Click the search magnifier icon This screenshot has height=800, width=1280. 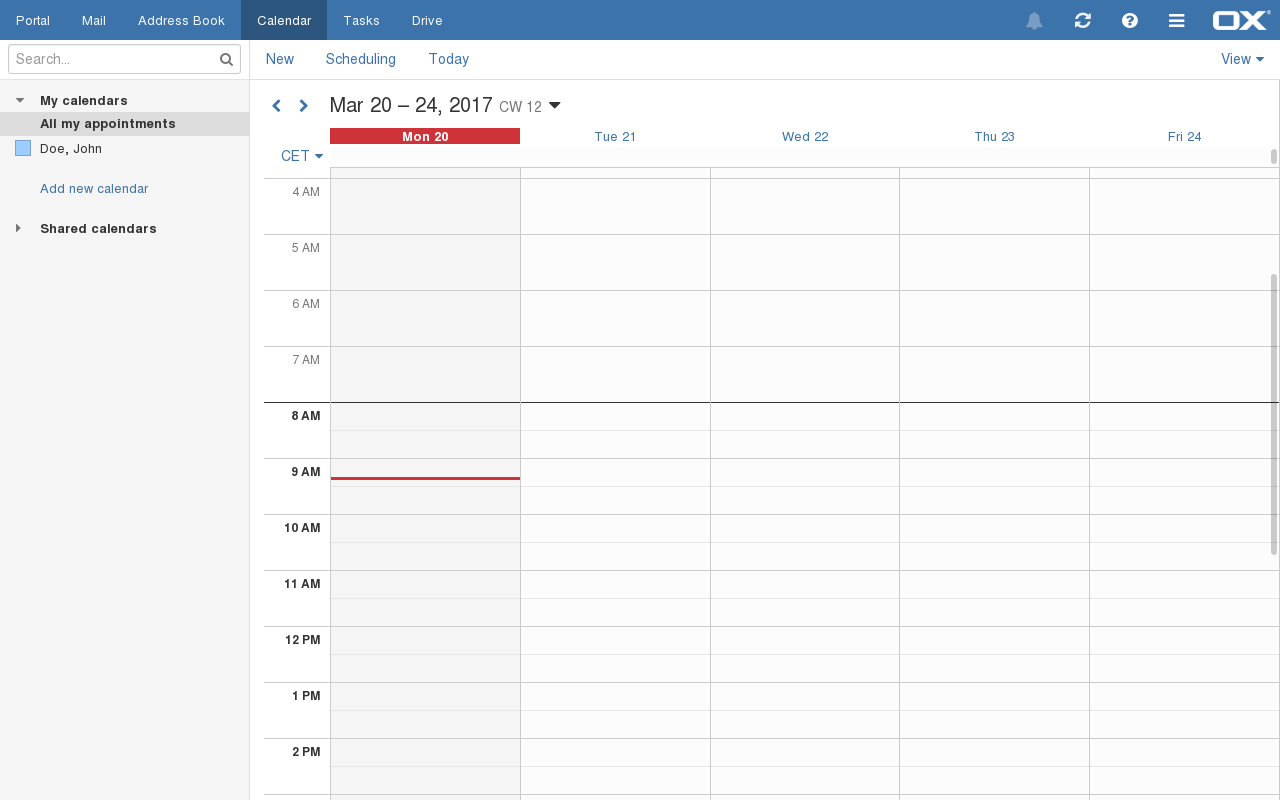226,60
